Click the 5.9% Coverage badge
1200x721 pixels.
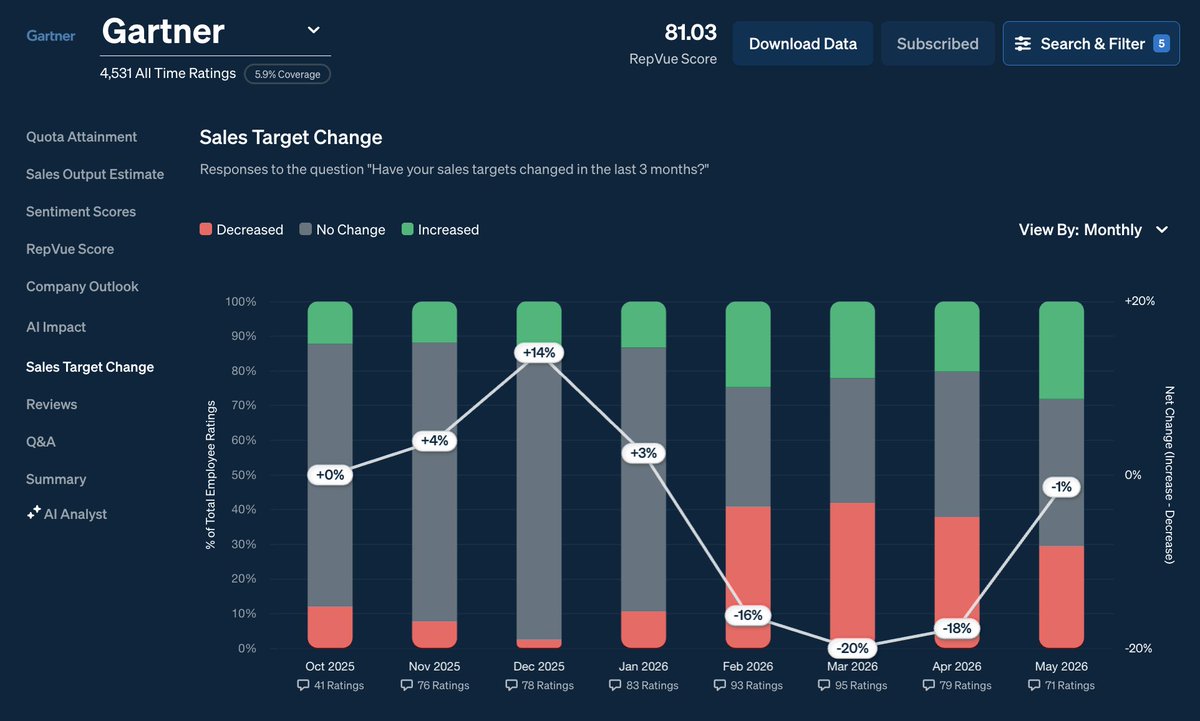coord(287,73)
